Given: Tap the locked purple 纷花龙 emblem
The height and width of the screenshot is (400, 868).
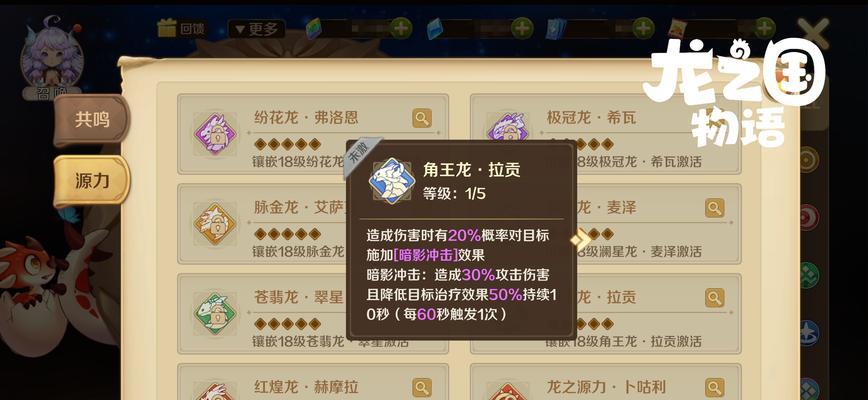Looking at the screenshot, I should (215, 134).
